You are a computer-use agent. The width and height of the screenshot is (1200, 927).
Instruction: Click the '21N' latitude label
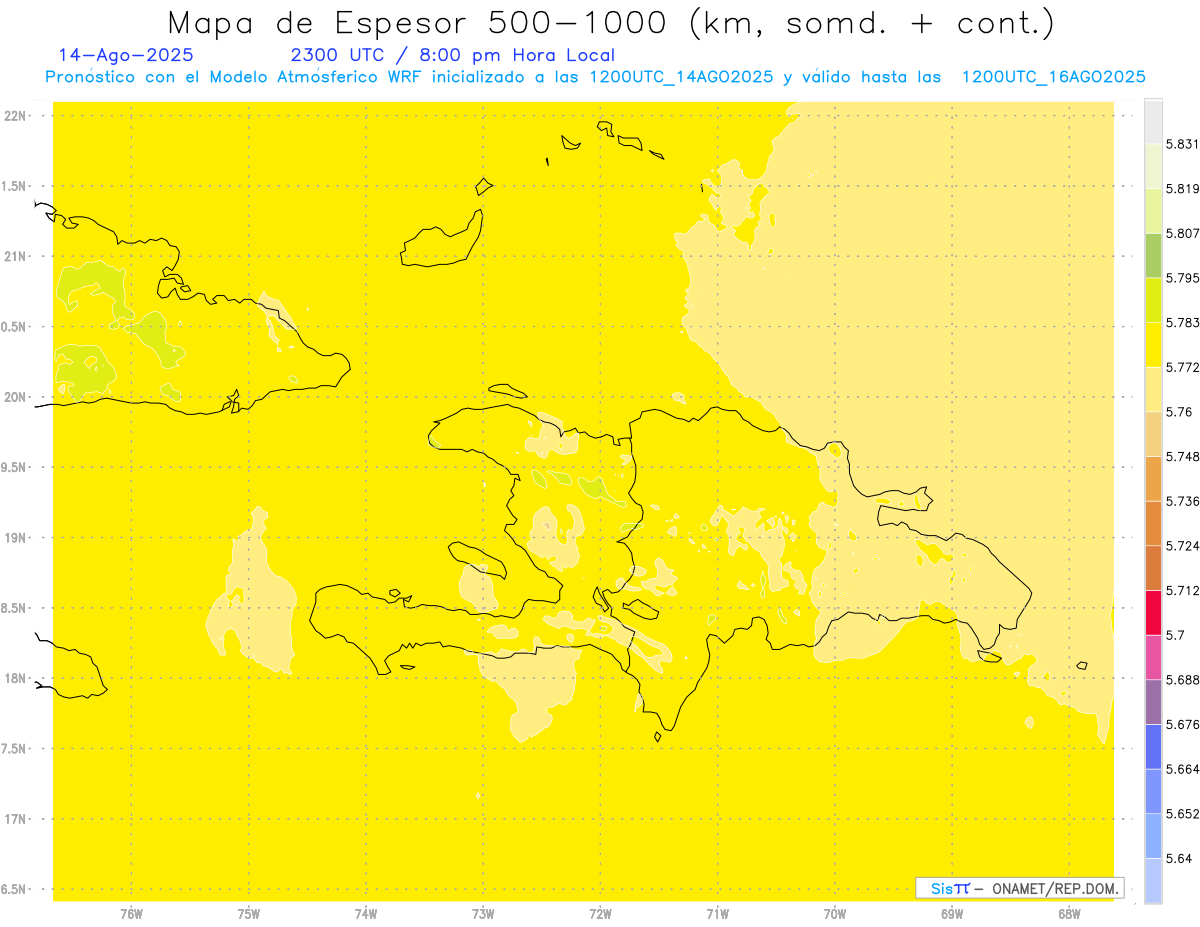15,257
